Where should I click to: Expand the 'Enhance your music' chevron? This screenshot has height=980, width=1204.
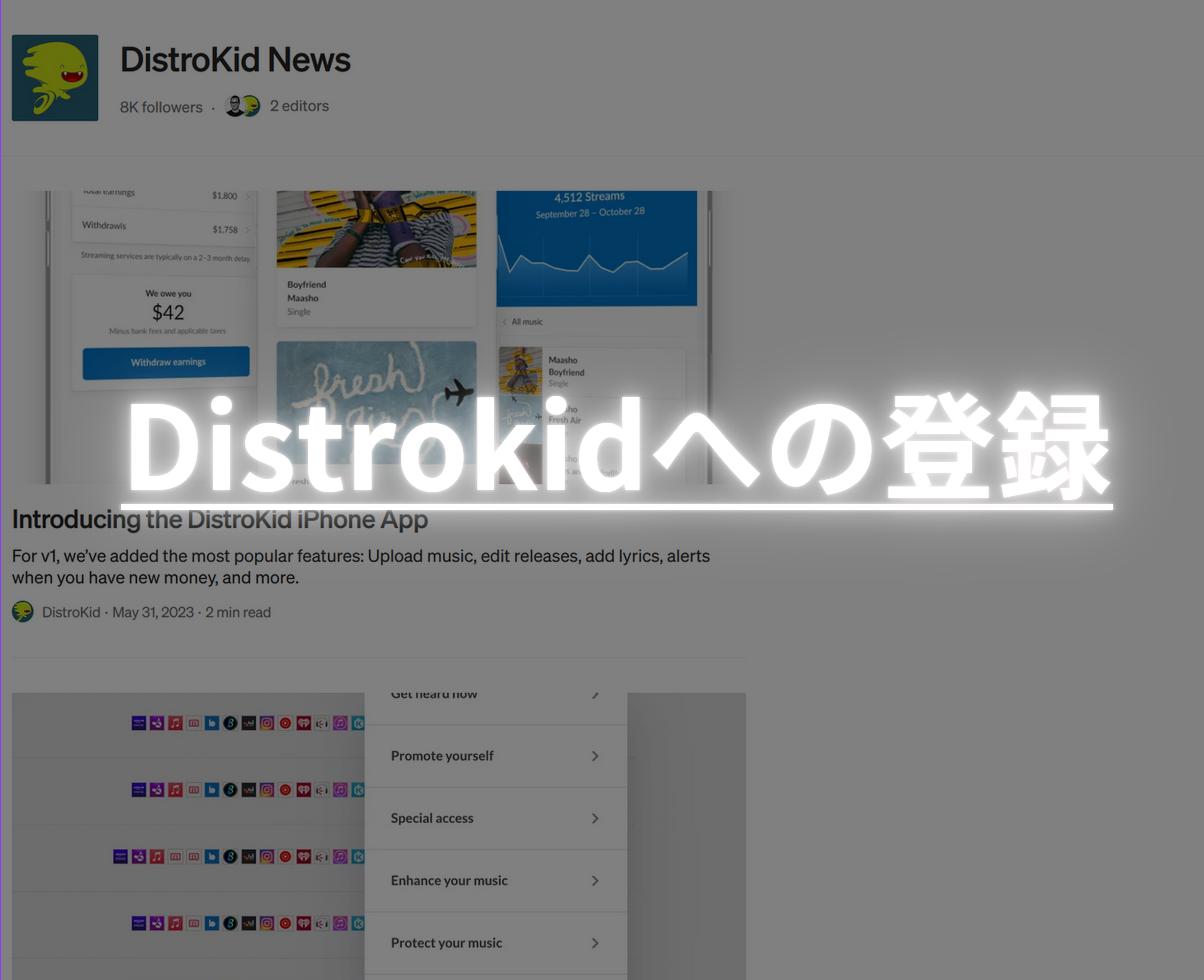(x=595, y=881)
